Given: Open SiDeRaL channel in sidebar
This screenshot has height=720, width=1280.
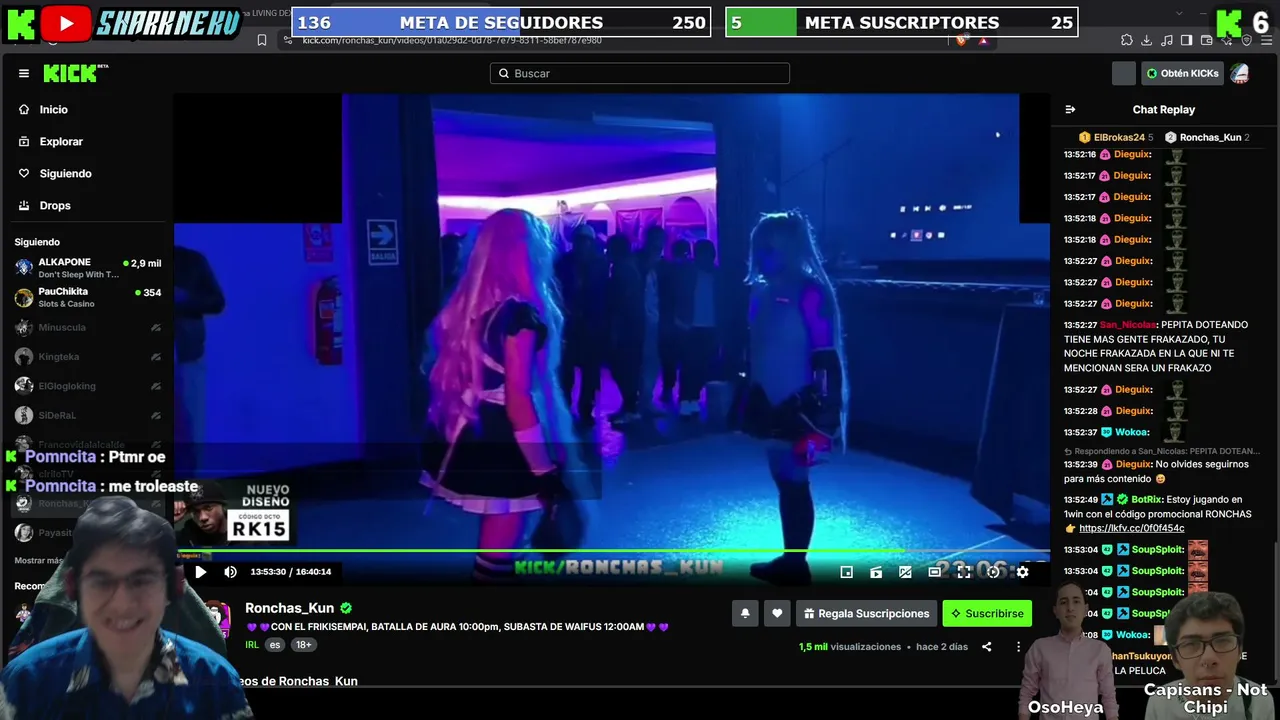Looking at the screenshot, I should 88,415.
